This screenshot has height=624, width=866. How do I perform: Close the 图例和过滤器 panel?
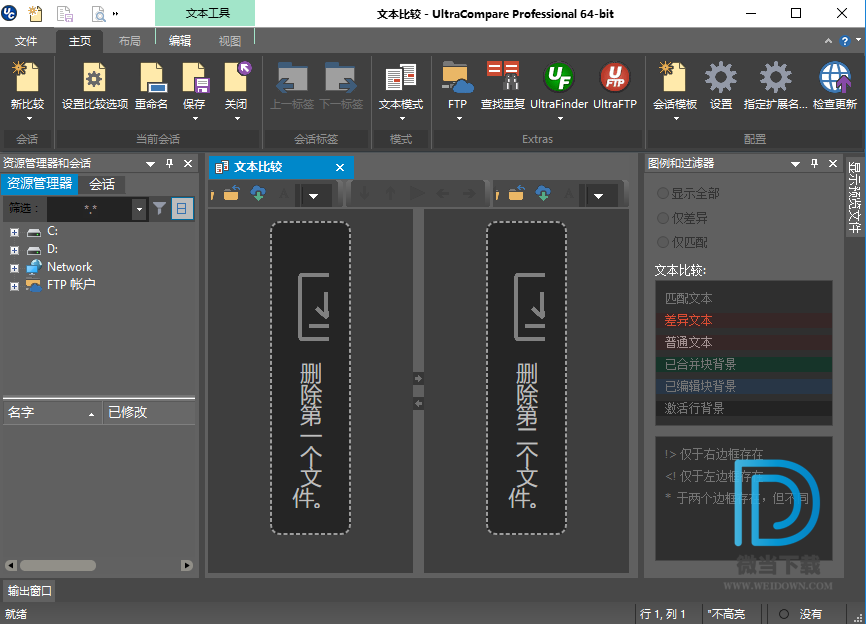tap(833, 163)
